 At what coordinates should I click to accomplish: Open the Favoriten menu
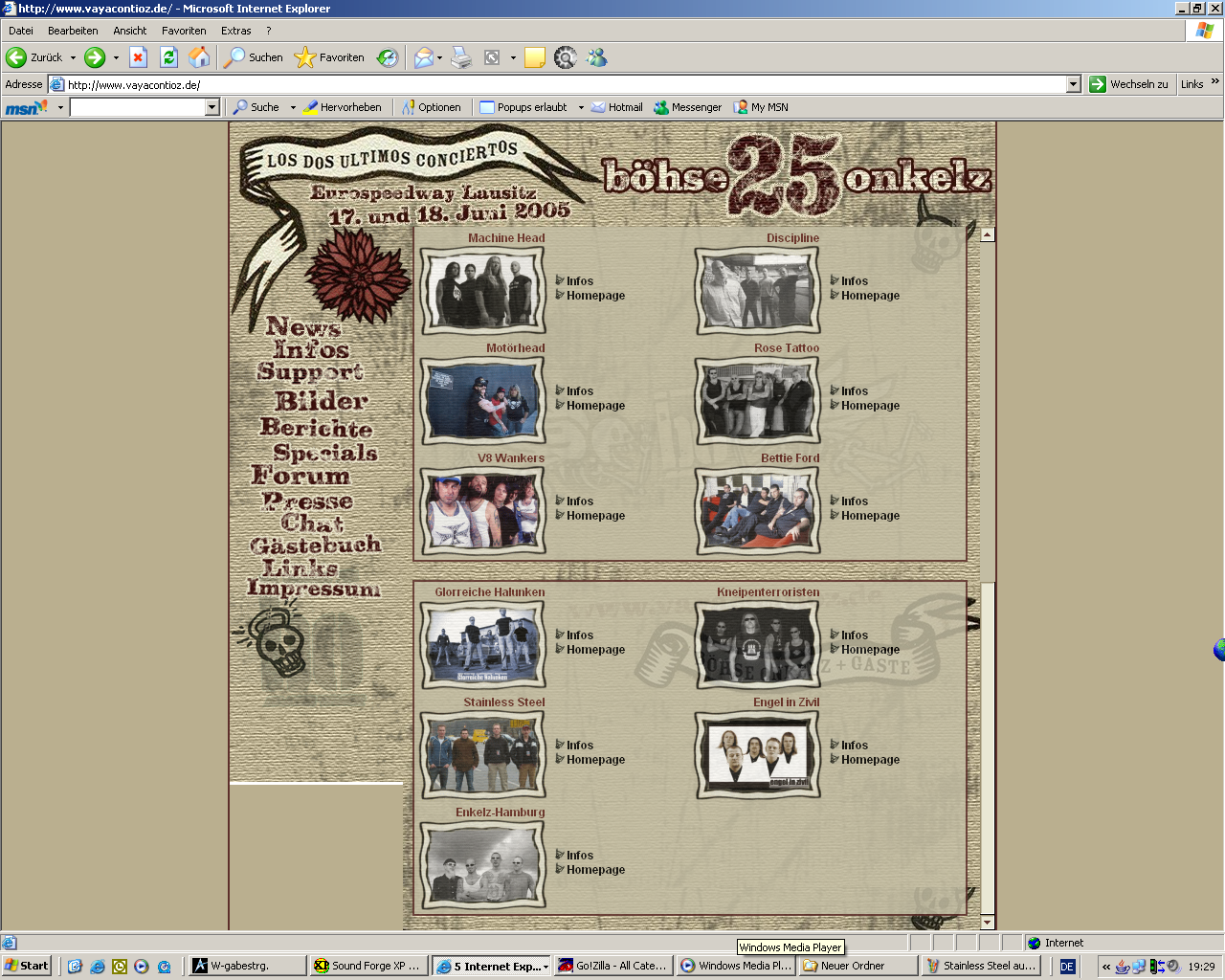184,31
